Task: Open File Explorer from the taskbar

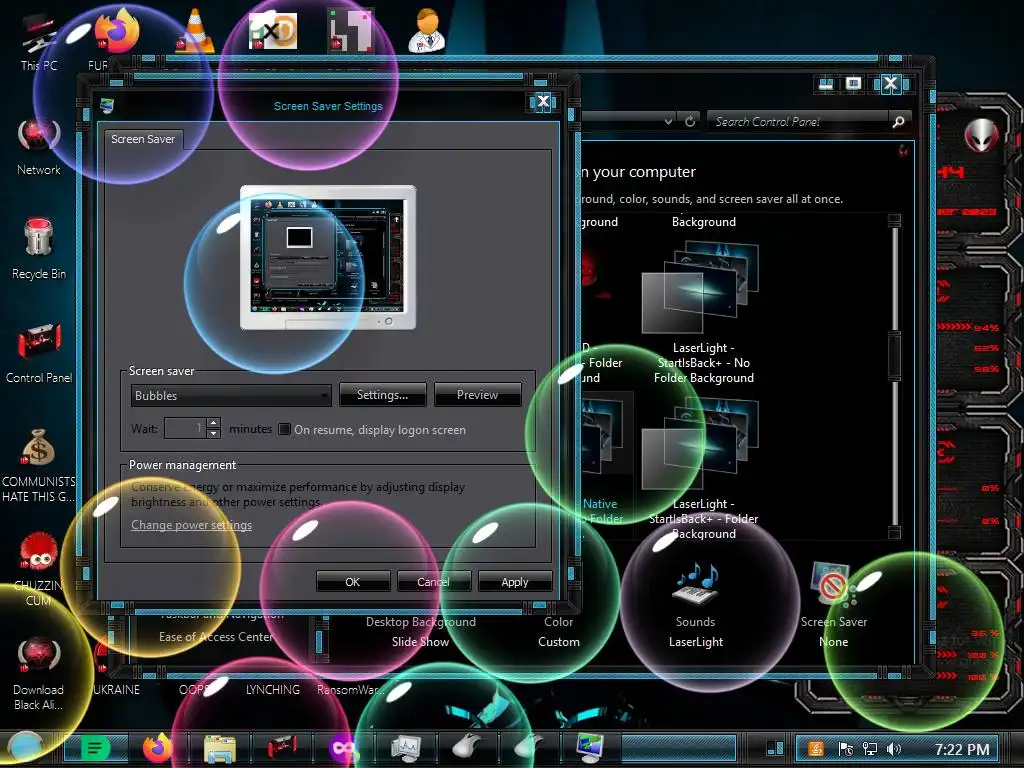Action: pos(219,748)
